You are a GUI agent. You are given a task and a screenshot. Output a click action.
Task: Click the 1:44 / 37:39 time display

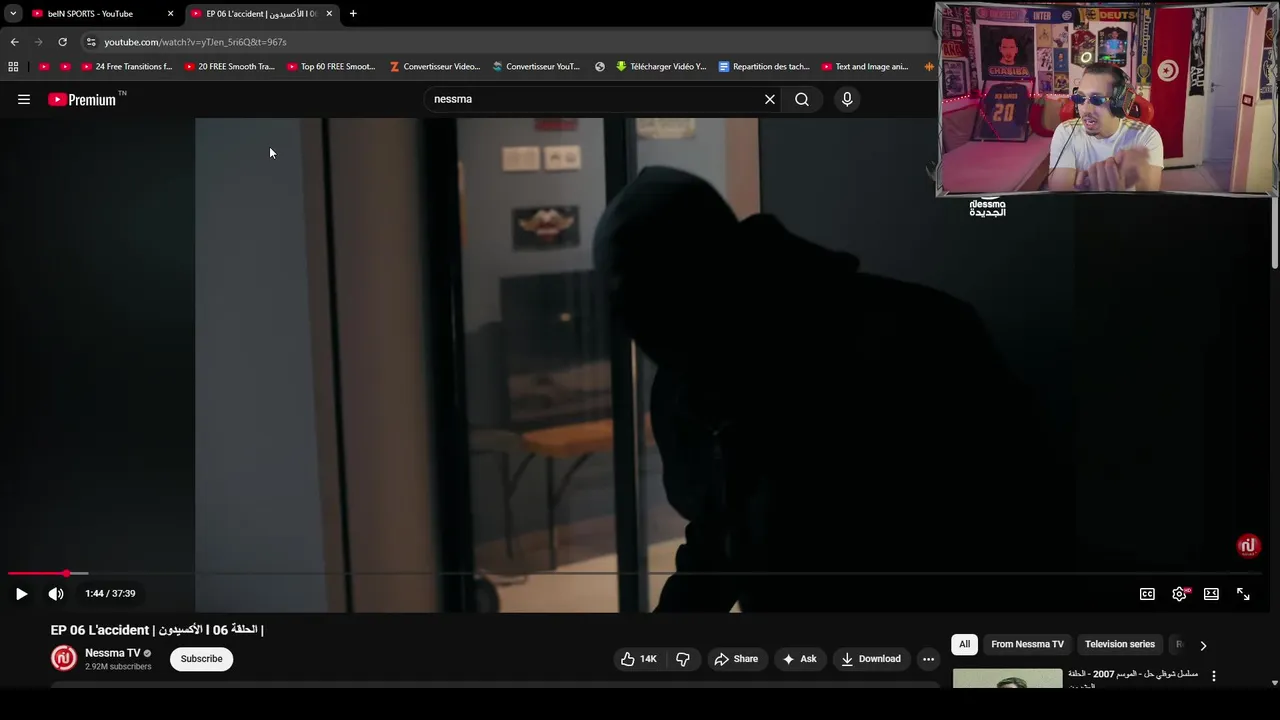pyautogui.click(x=110, y=594)
